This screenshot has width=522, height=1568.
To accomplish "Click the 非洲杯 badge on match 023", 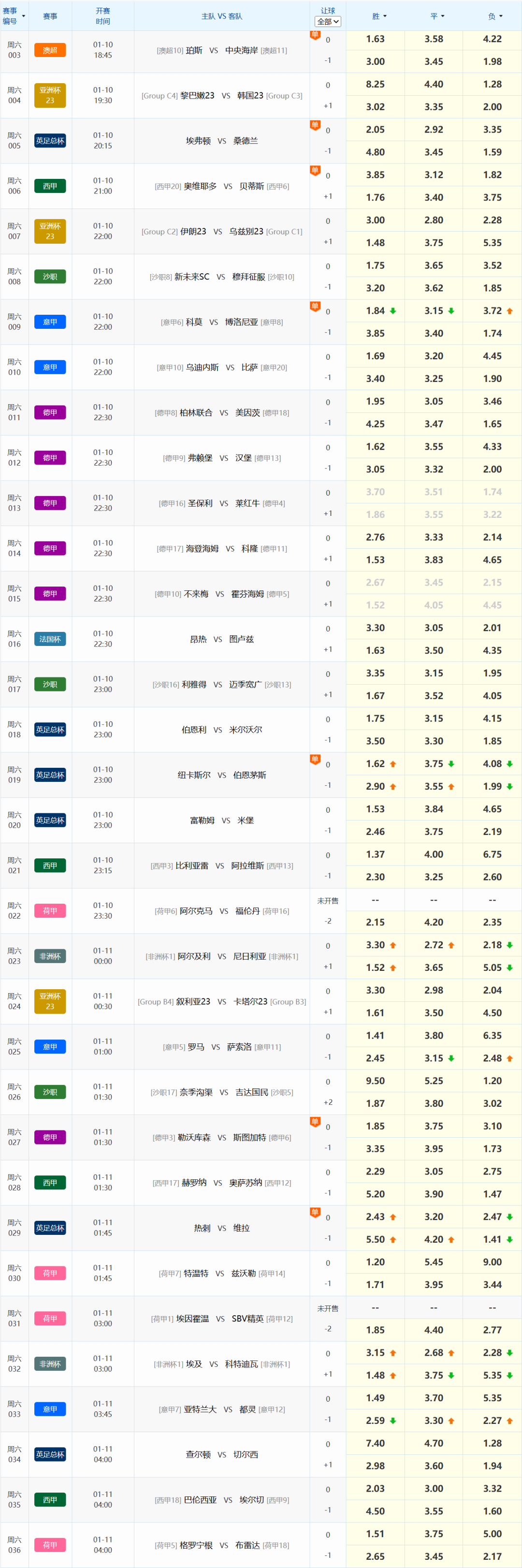I will pos(50,956).
